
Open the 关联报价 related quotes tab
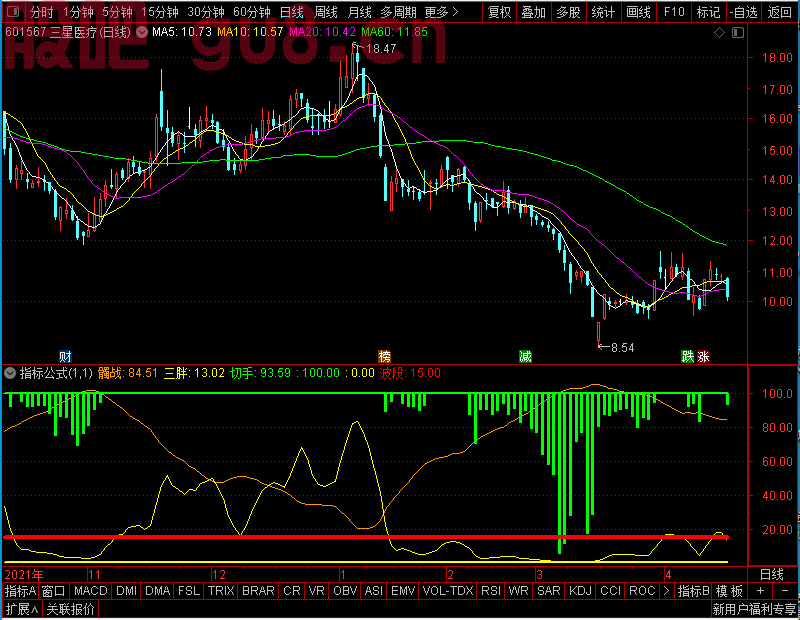point(70,609)
